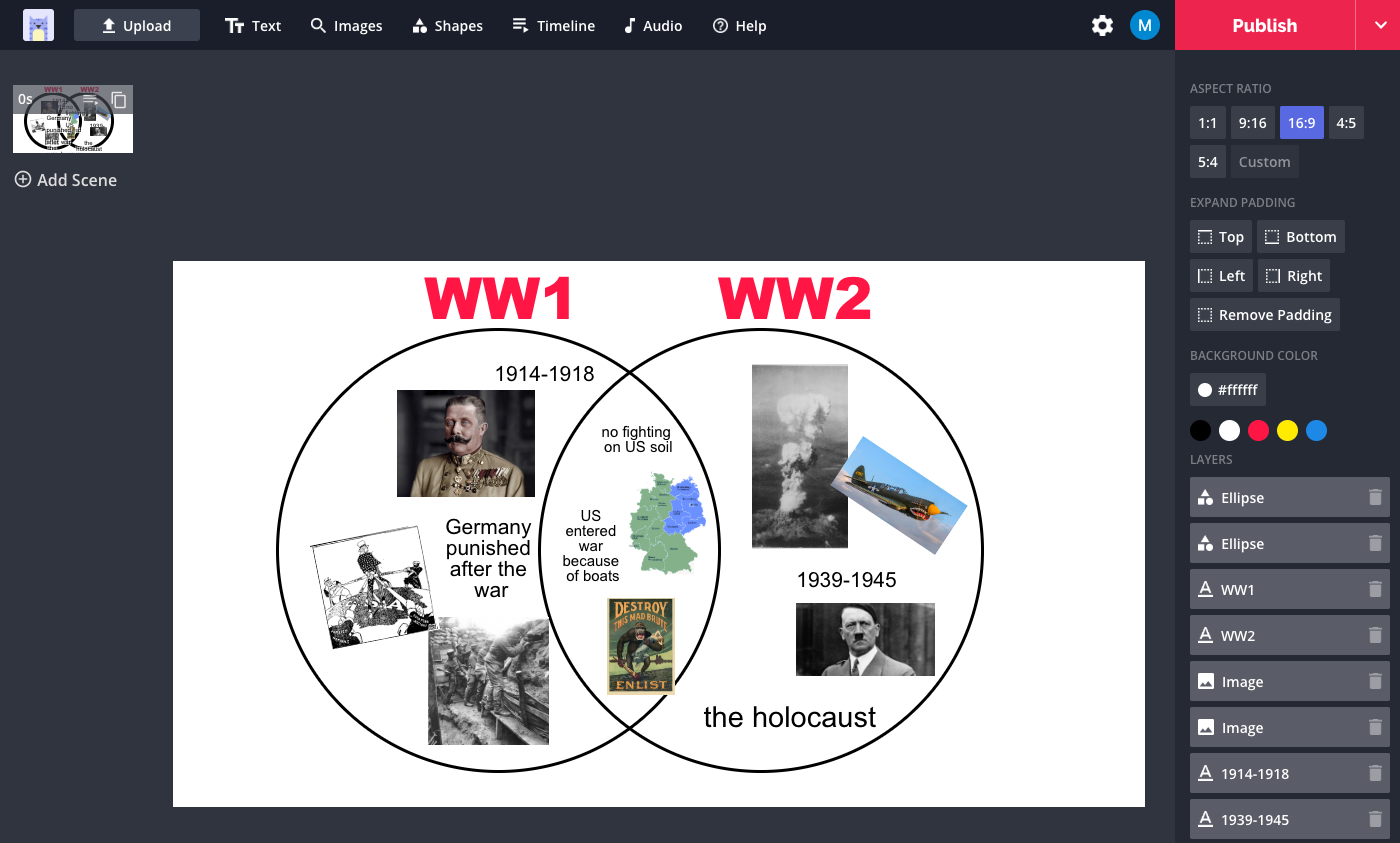Pick the white swatch in the color row
Viewport: 1400px width, 843px height.
coord(1230,431)
